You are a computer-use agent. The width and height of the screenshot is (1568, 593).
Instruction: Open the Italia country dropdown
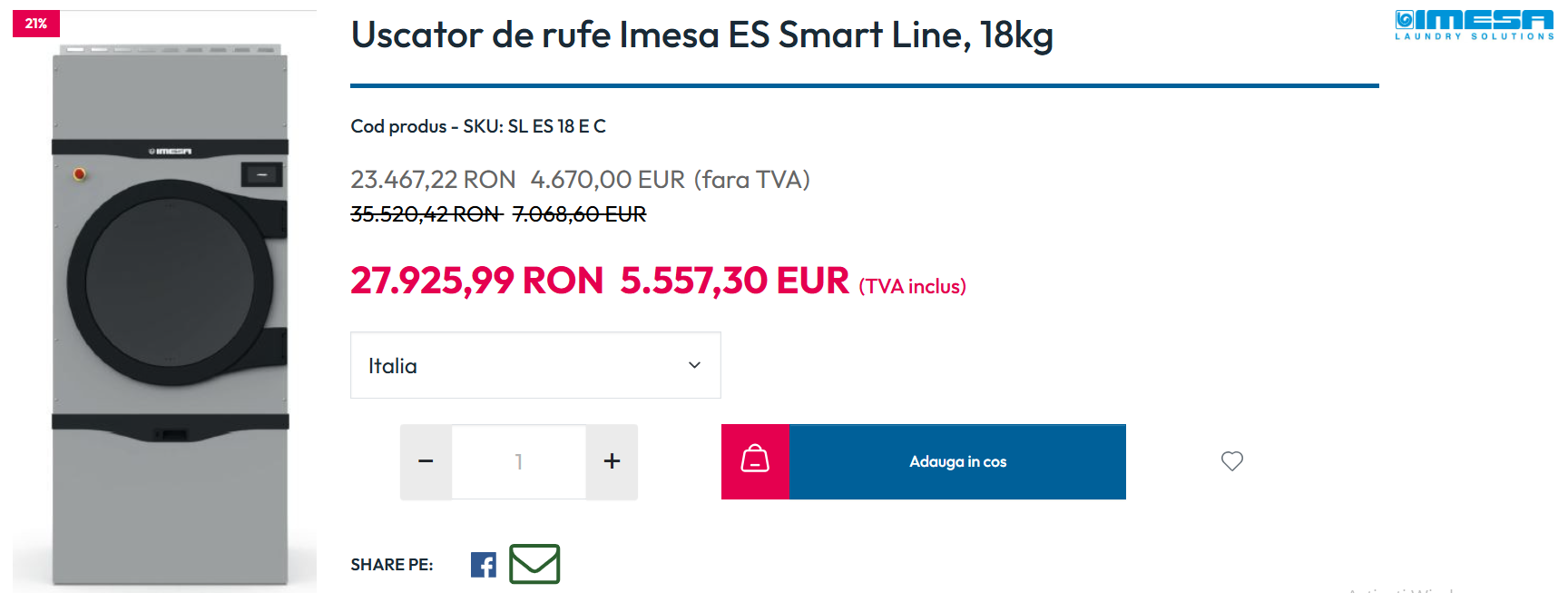tap(535, 365)
